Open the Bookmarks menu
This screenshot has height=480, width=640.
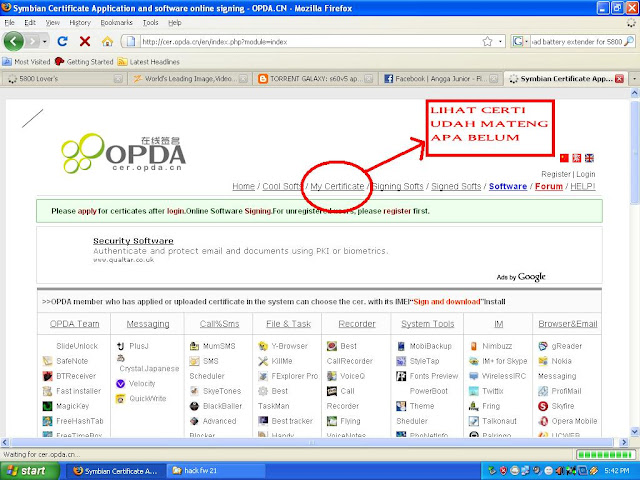click(x=116, y=22)
